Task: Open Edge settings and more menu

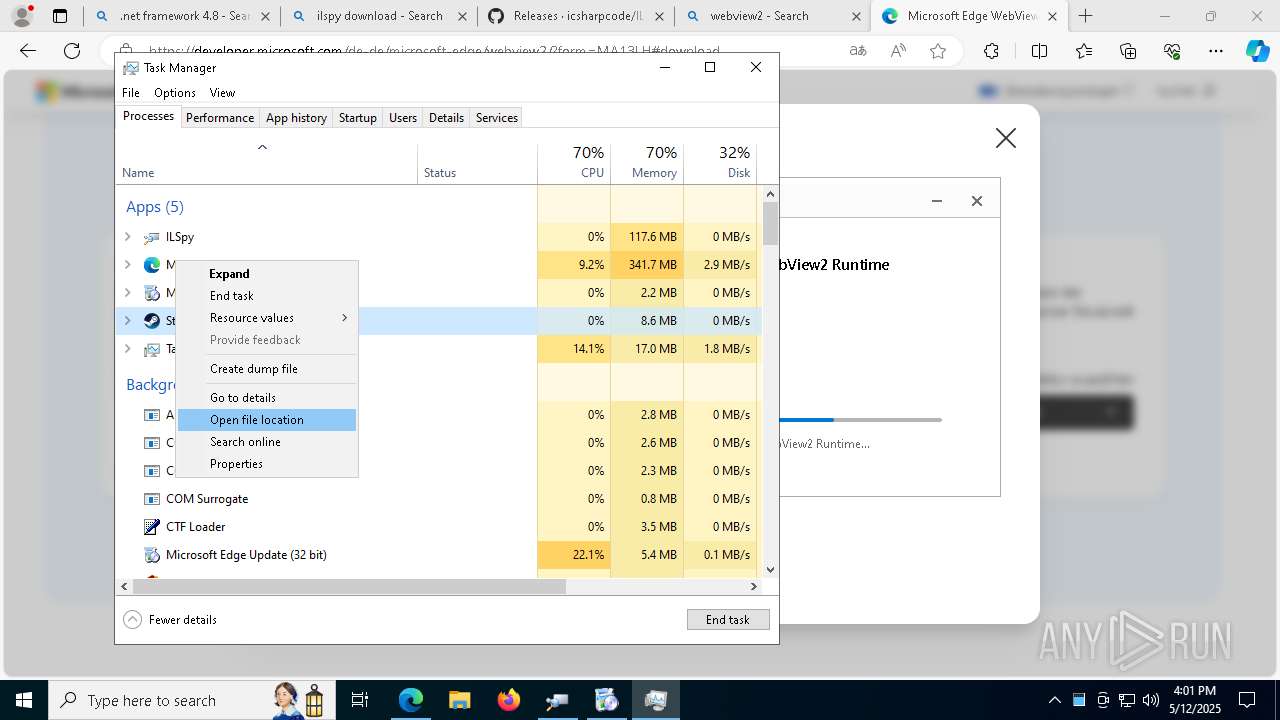Action: pyautogui.click(x=1216, y=51)
